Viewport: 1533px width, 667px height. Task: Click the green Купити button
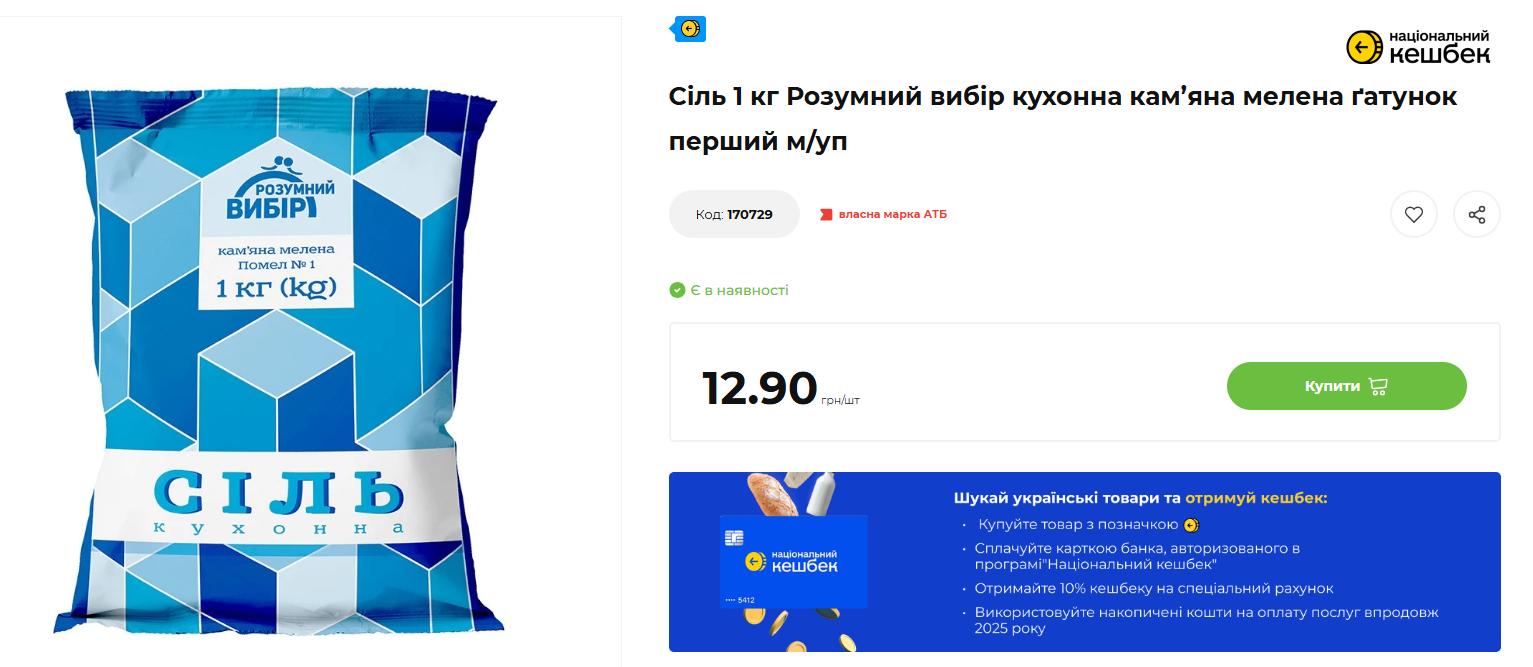pos(1346,386)
